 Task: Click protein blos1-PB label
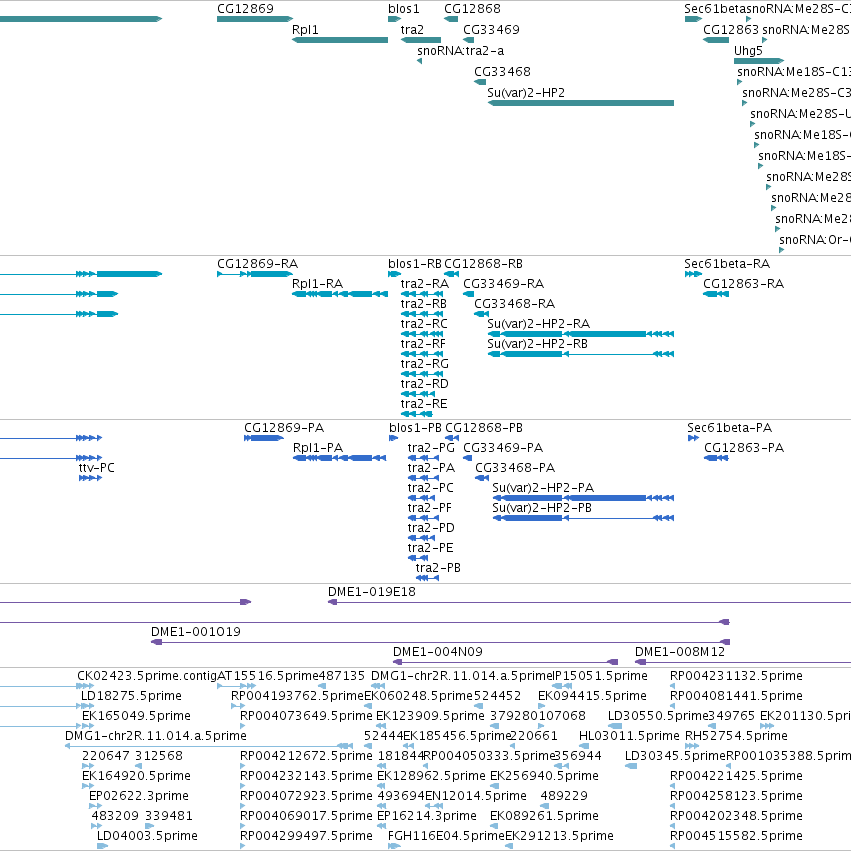tap(415, 428)
